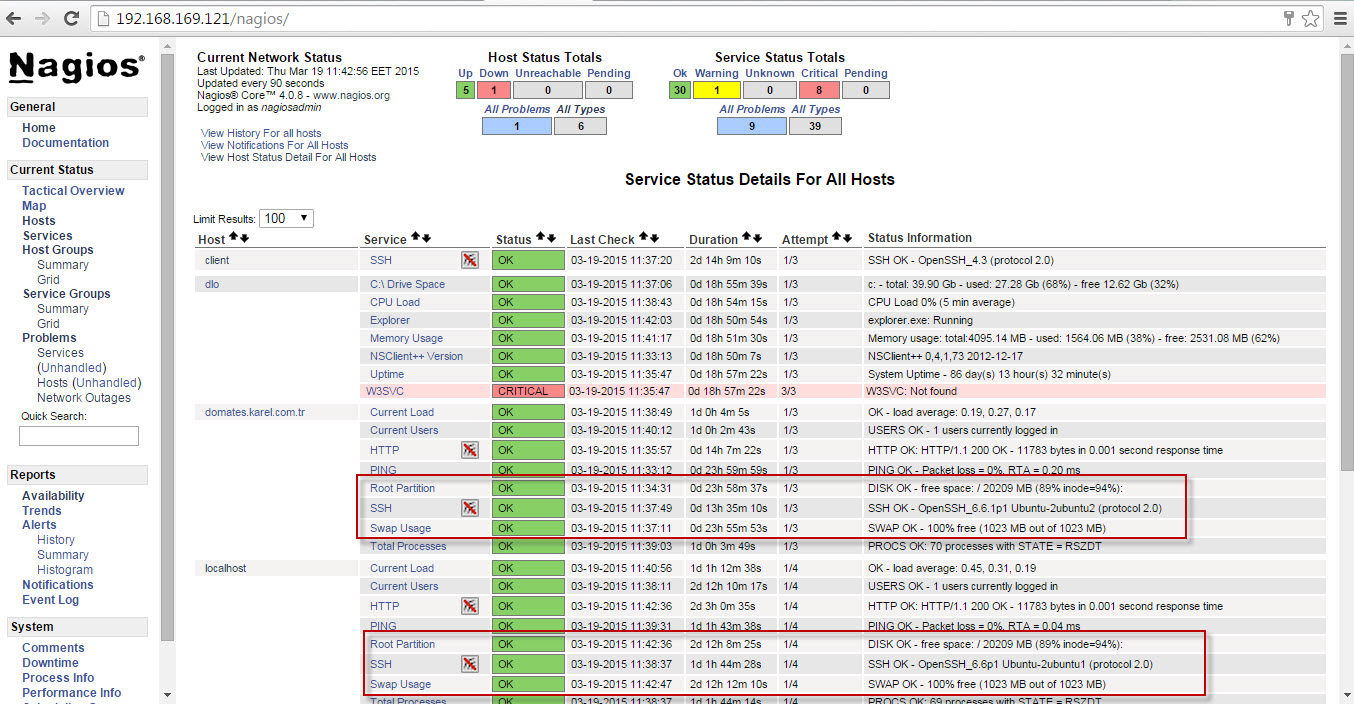Bookmark this page with the star icon
The width and height of the screenshot is (1354, 704).
(1311, 18)
